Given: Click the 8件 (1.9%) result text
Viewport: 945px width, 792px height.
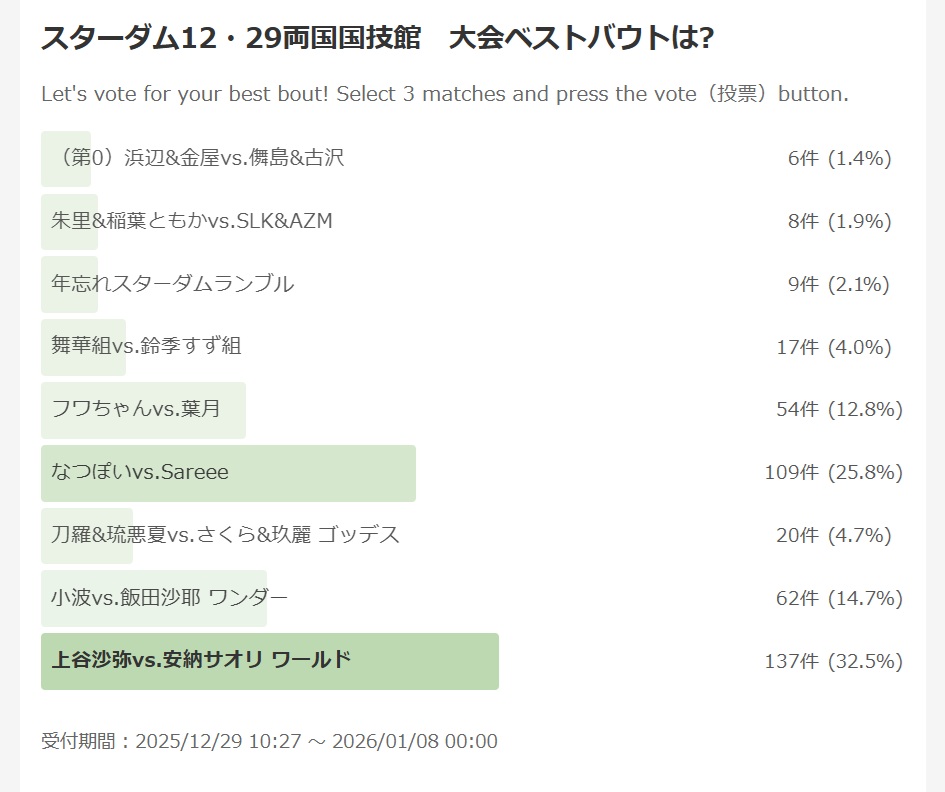Looking at the screenshot, I should point(840,221).
